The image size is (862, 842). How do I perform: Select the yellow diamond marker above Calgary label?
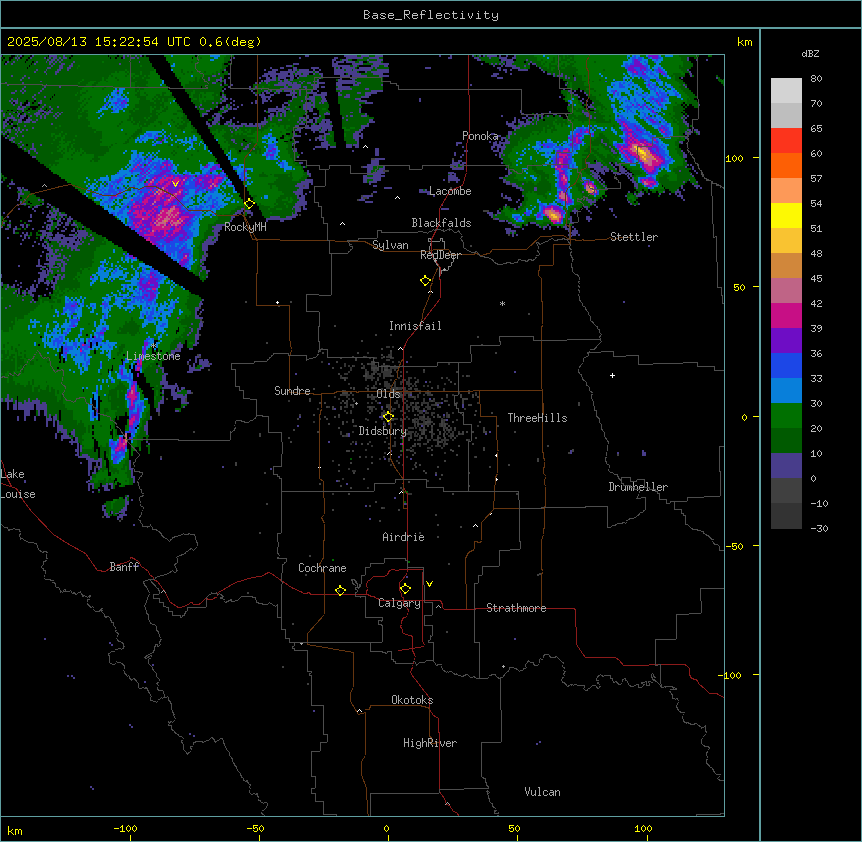[405, 589]
